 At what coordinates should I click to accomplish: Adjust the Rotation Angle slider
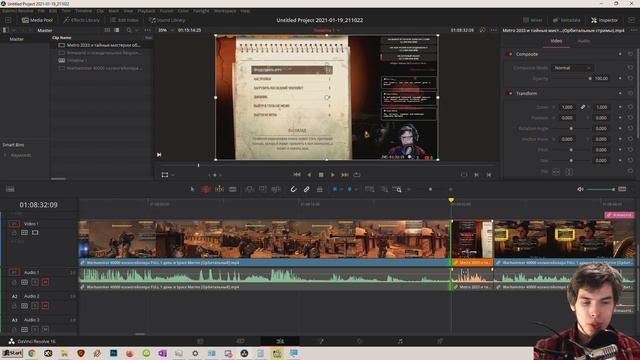tap(571, 128)
